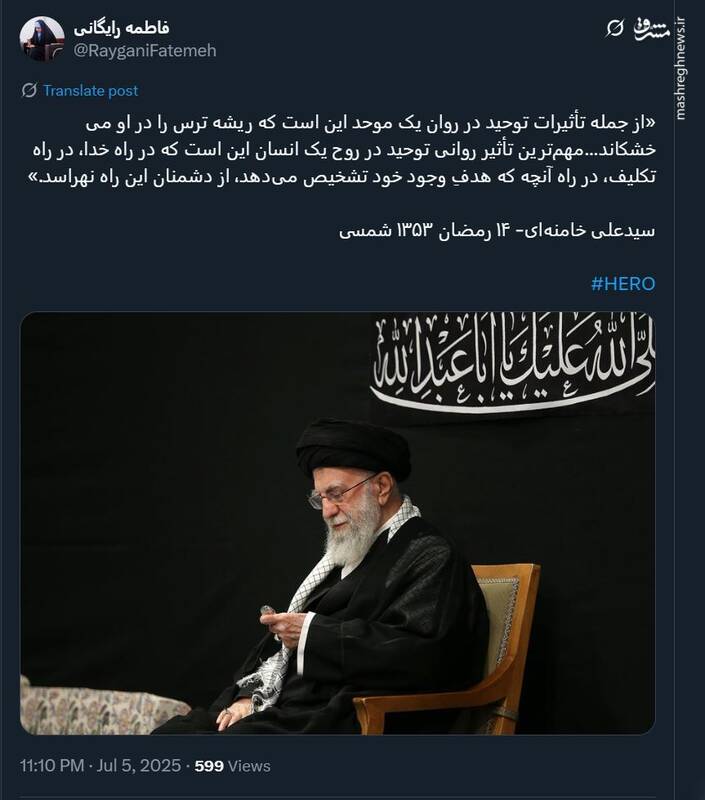Click the vertical mashreghnews.ir watermark text

[681, 69]
